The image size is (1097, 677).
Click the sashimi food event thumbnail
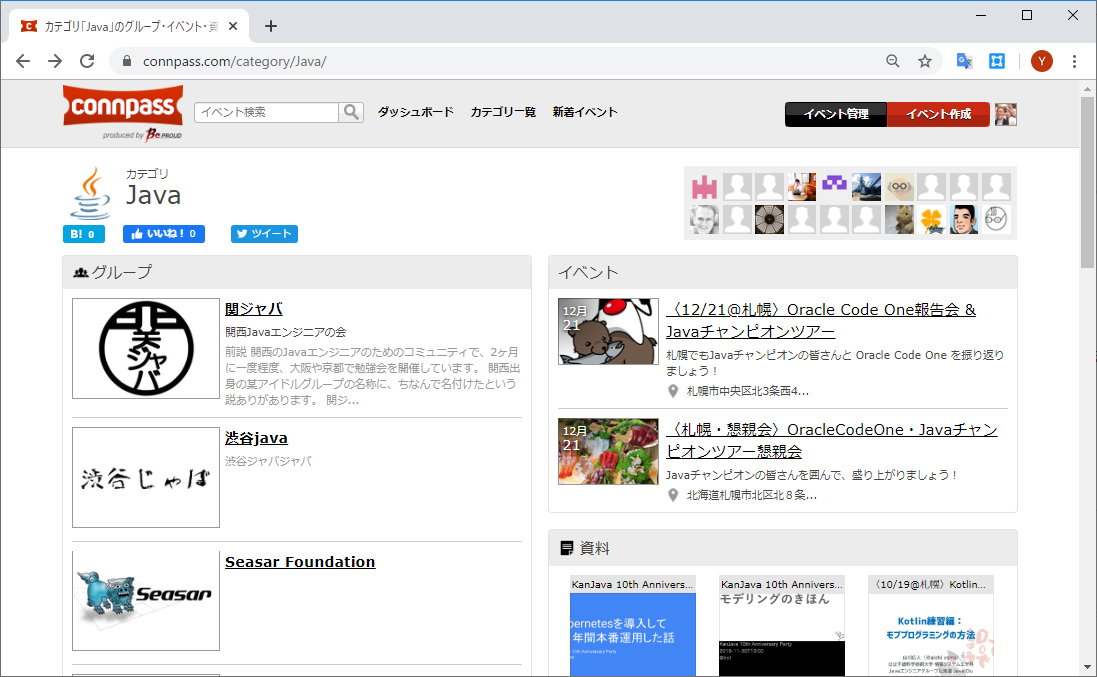point(608,451)
